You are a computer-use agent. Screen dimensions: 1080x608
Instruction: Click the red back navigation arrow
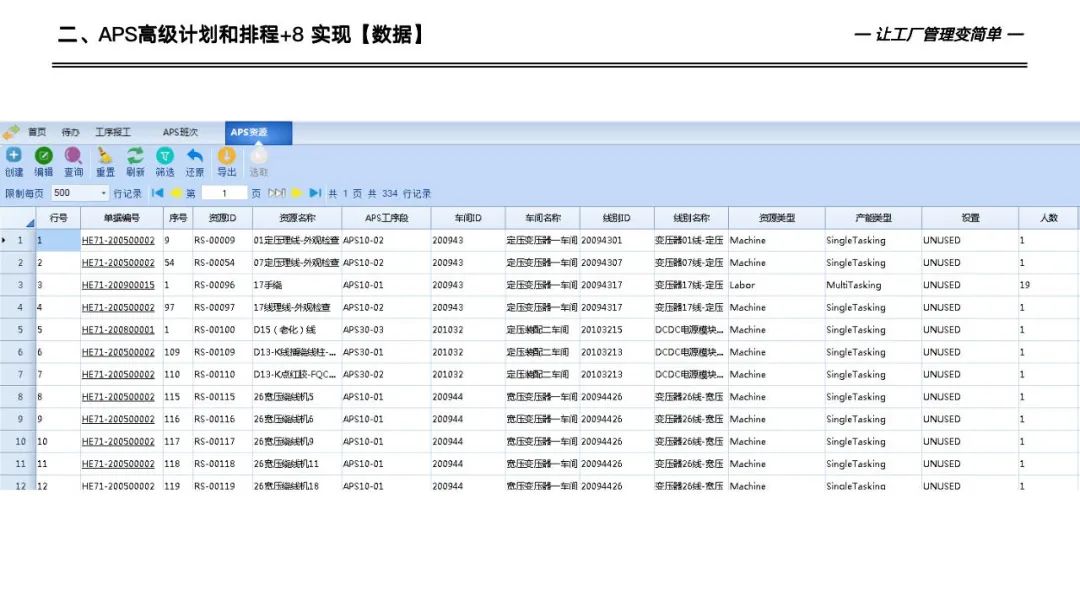173,192
